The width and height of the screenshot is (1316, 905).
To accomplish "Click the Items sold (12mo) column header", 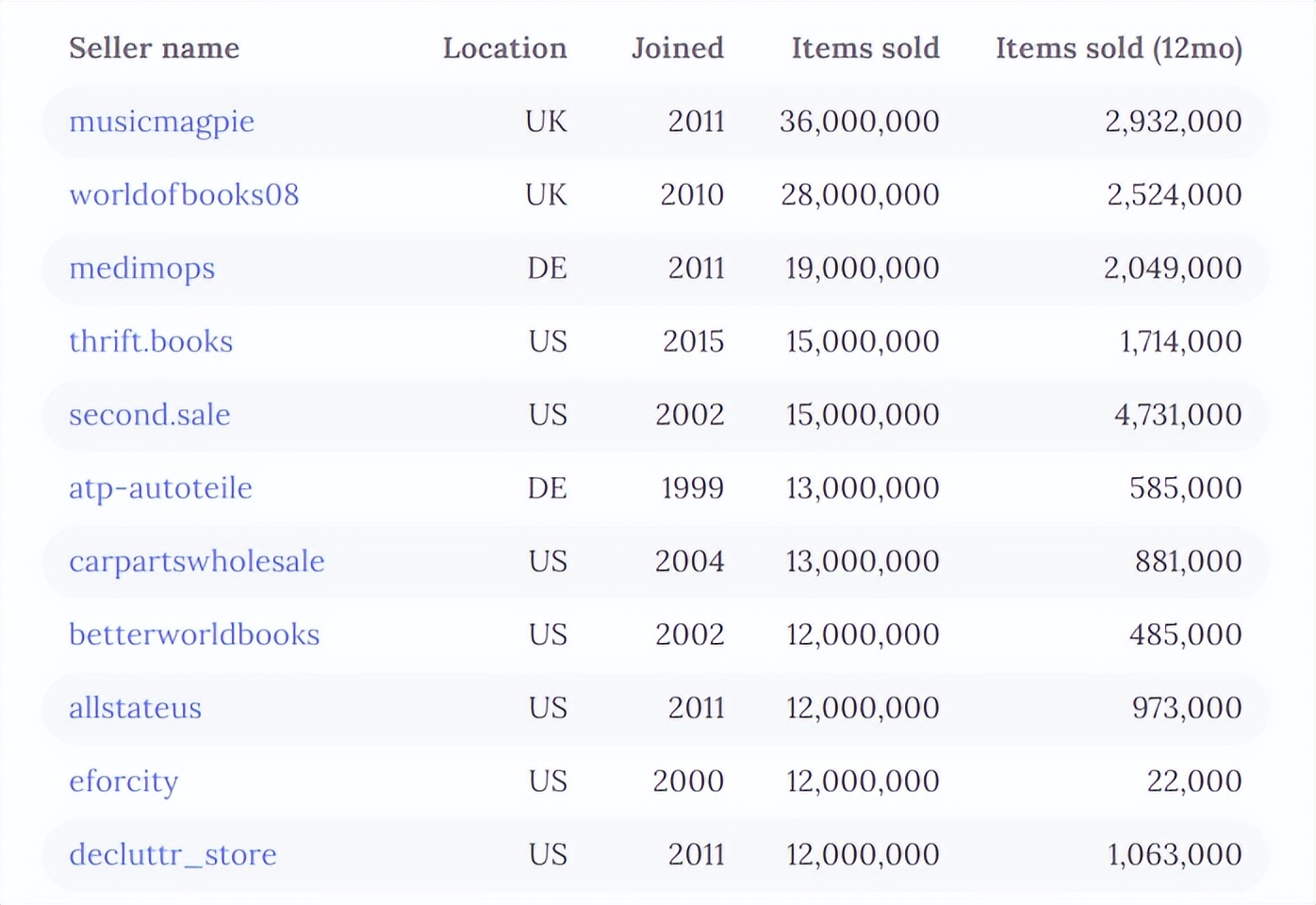I will tap(1118, 48).
